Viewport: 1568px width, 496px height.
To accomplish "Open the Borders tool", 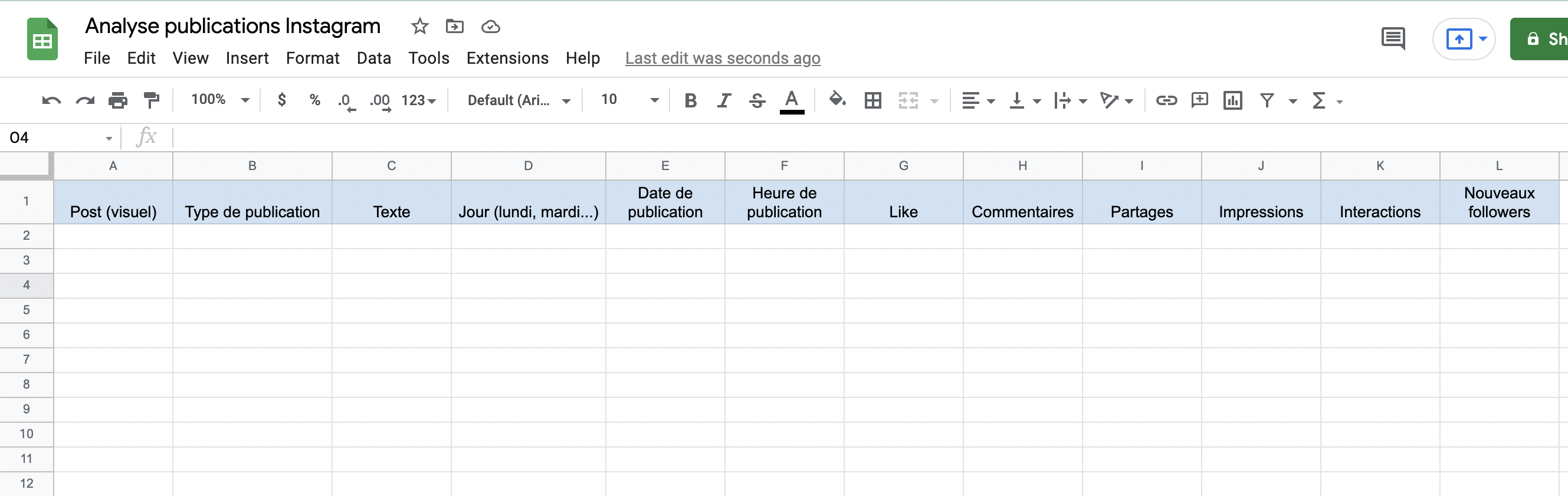I will pos(873,100).
